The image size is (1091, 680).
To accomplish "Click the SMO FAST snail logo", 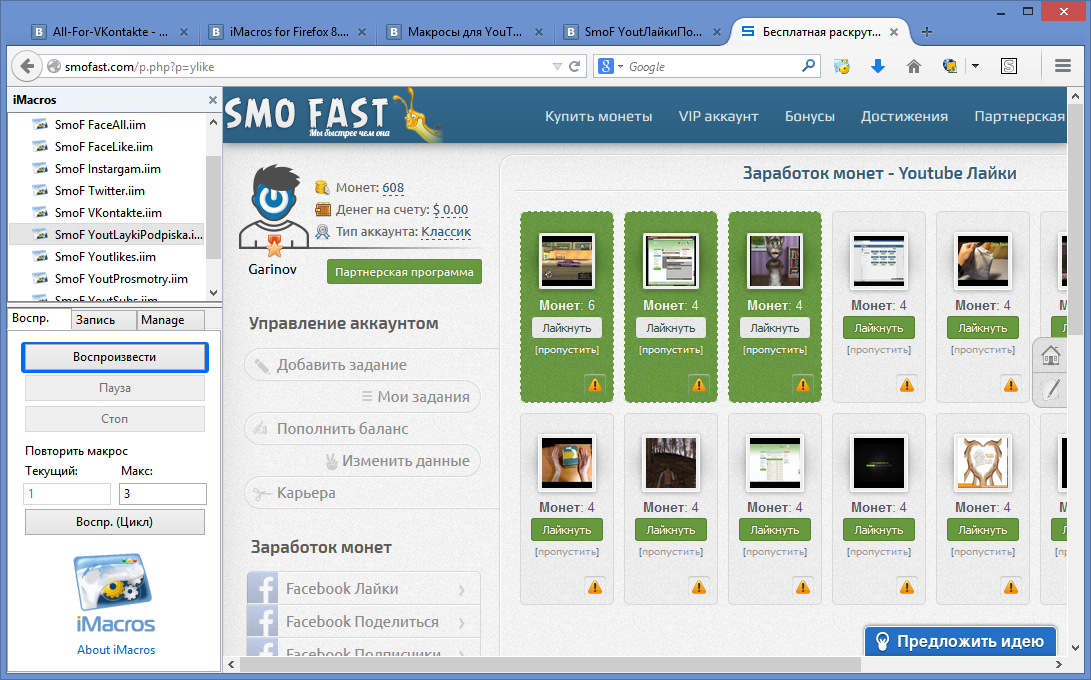I will point(333,115).
